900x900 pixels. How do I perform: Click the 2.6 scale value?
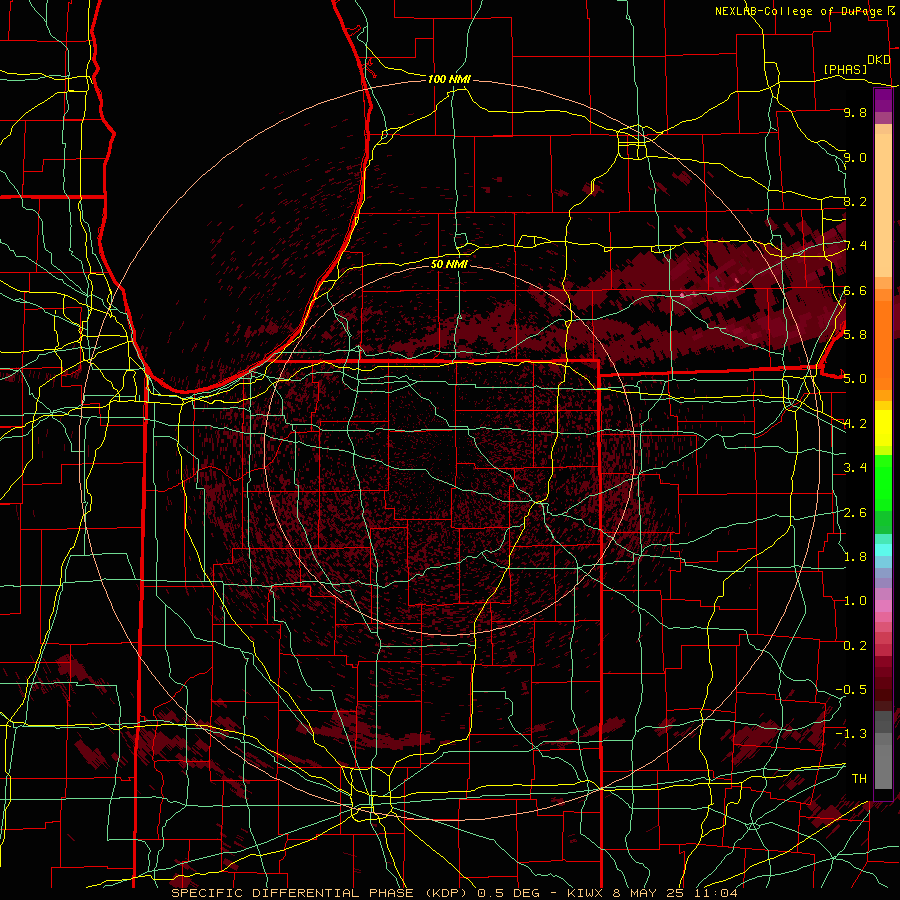coord(855,513)
